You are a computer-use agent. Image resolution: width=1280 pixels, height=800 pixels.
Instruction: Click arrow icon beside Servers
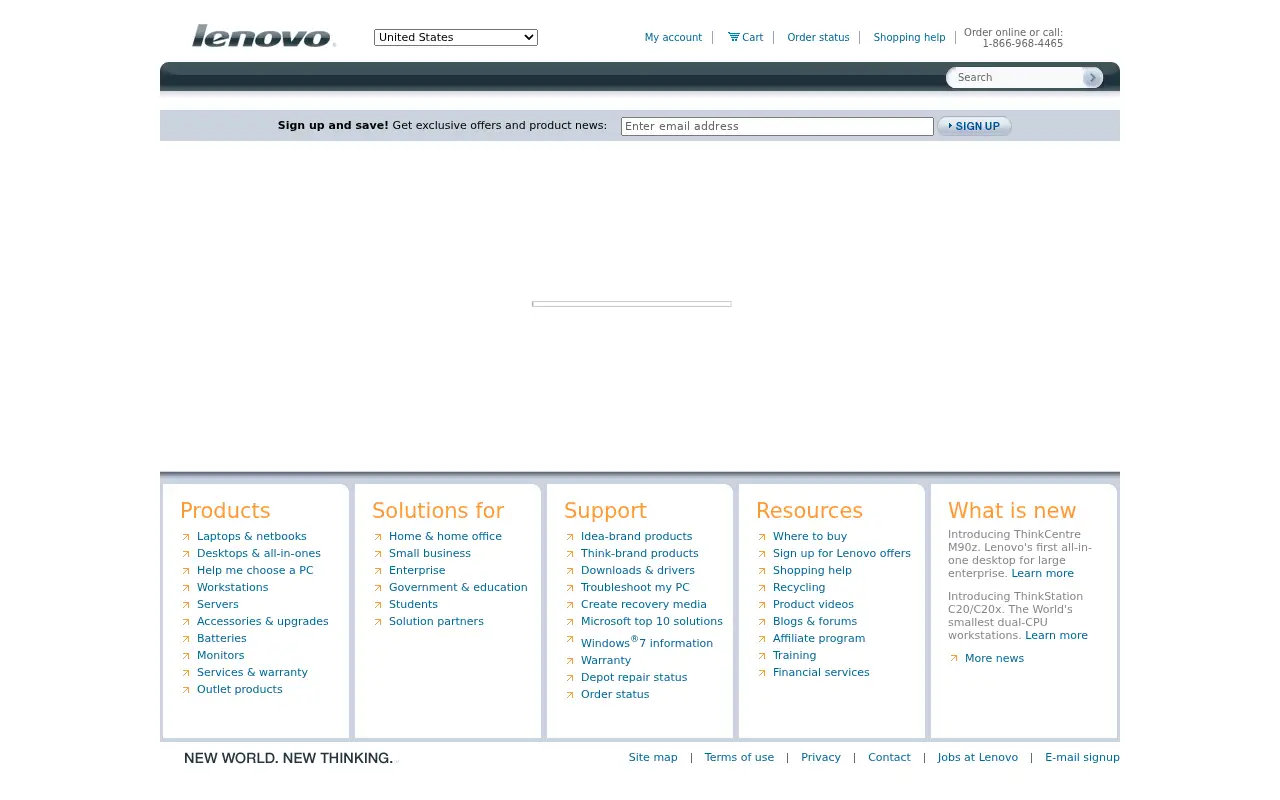click(186, 605)
